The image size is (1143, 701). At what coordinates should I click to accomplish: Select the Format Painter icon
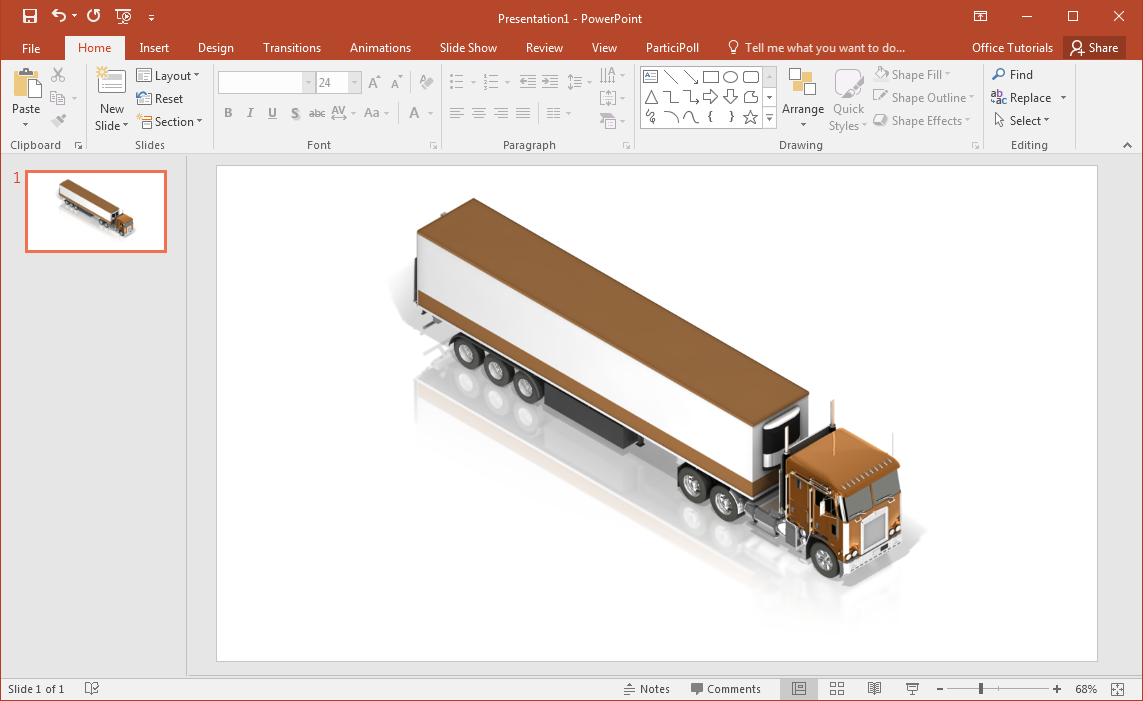pyautogui.click(x=59, y=120)
